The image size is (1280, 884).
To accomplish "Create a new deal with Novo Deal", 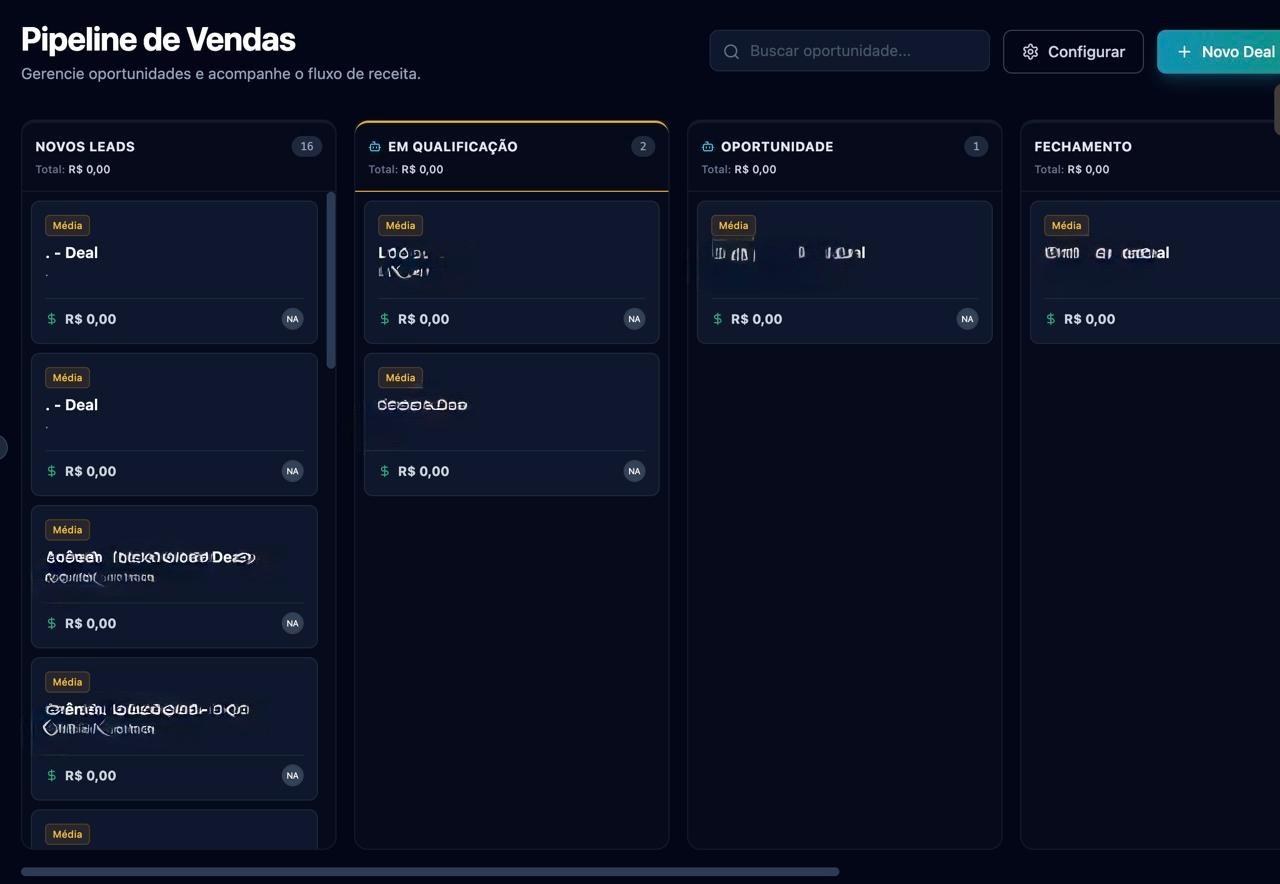I will tap(1218, 52).
